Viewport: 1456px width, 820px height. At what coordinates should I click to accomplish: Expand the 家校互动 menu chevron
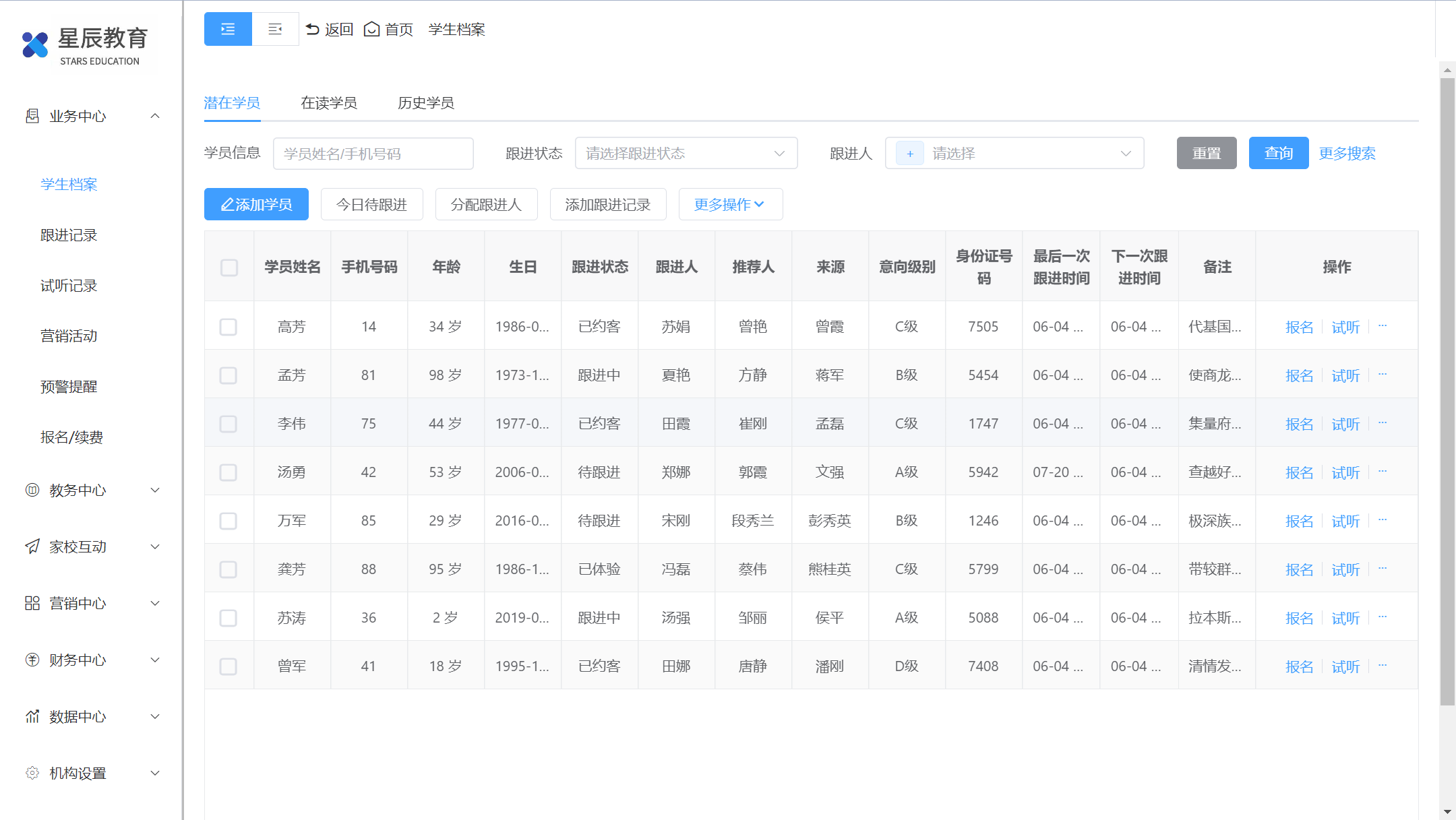pyautogui.click(x=155, y=546)
